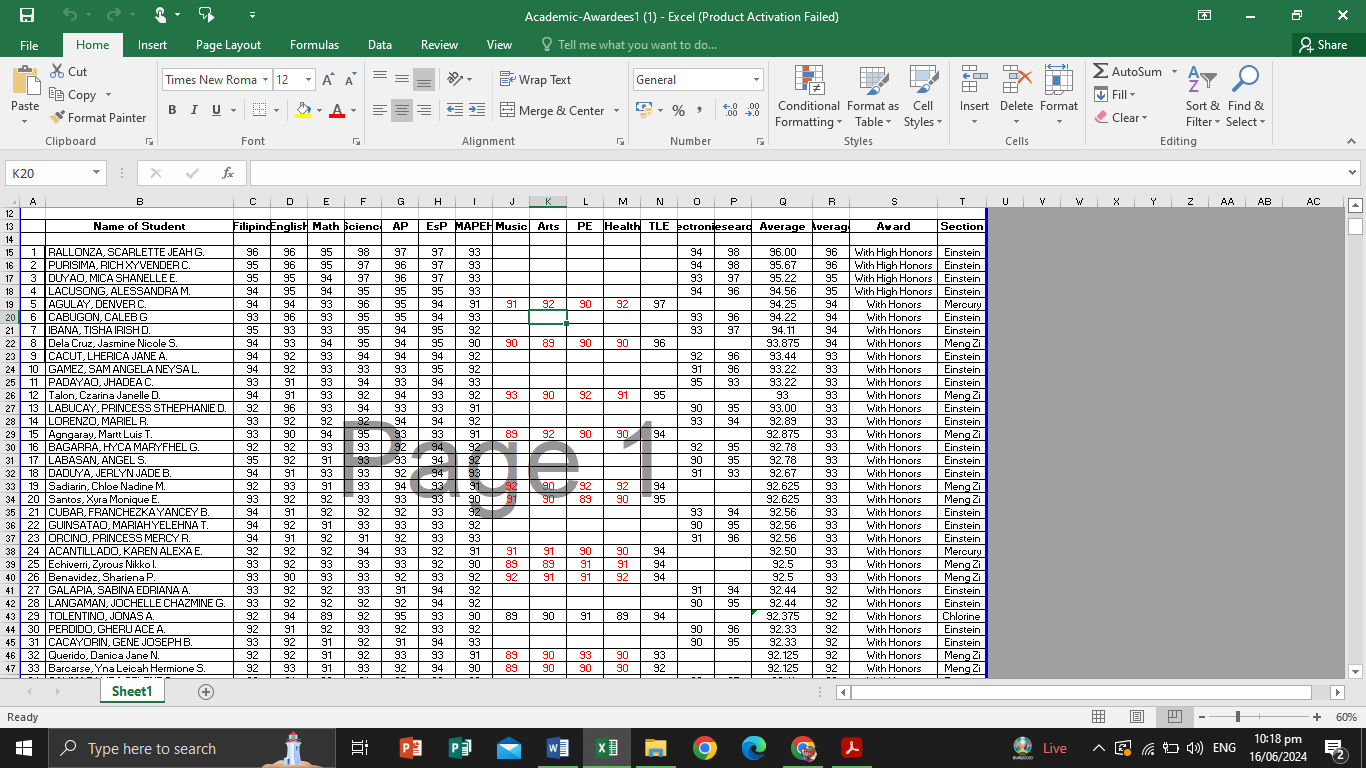Screen dimensions: 1366x768
Task: Increase the cell indent
Action: (475, 110)
